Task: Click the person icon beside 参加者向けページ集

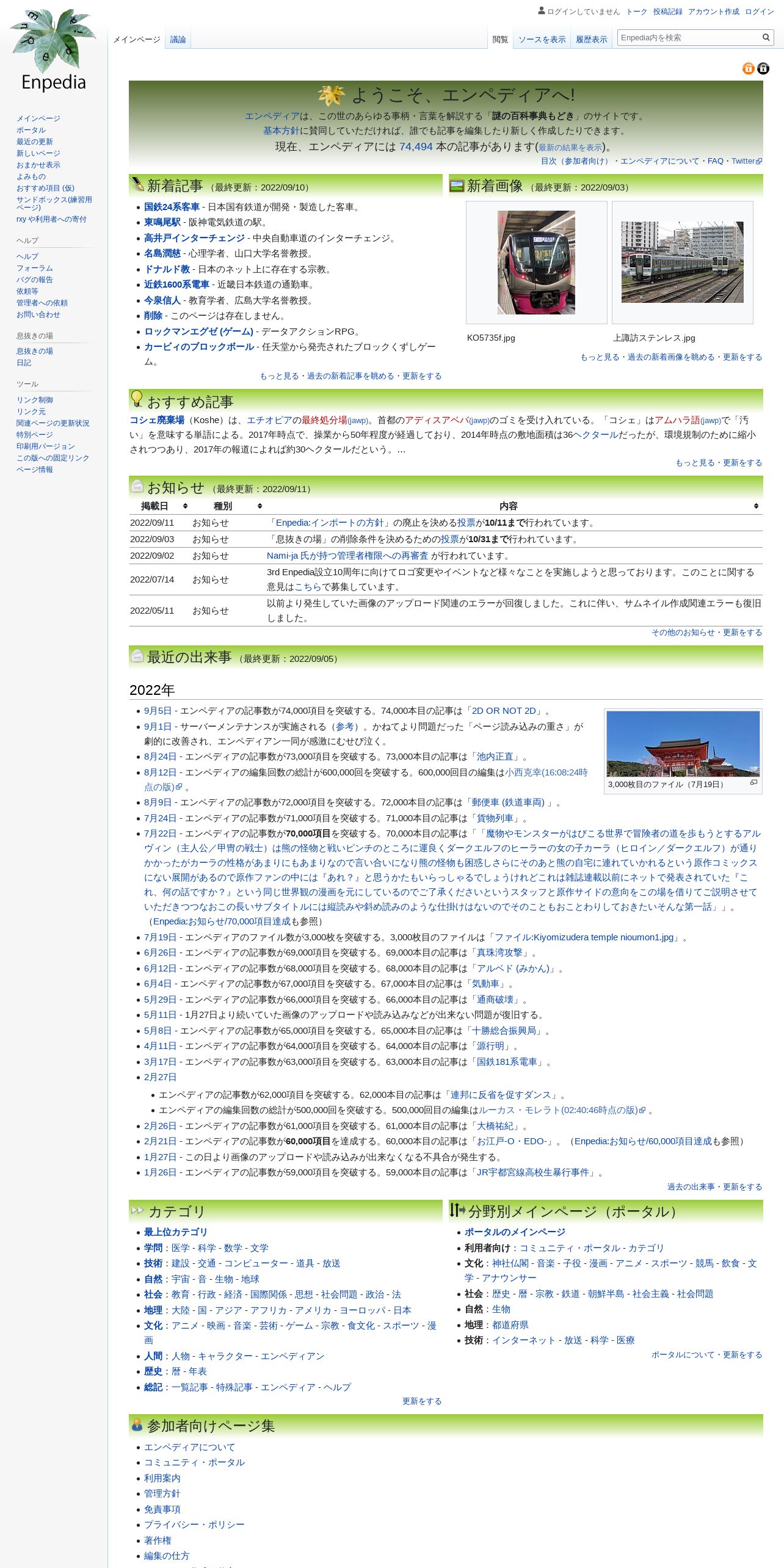Action: click(x=137, y=1425)
